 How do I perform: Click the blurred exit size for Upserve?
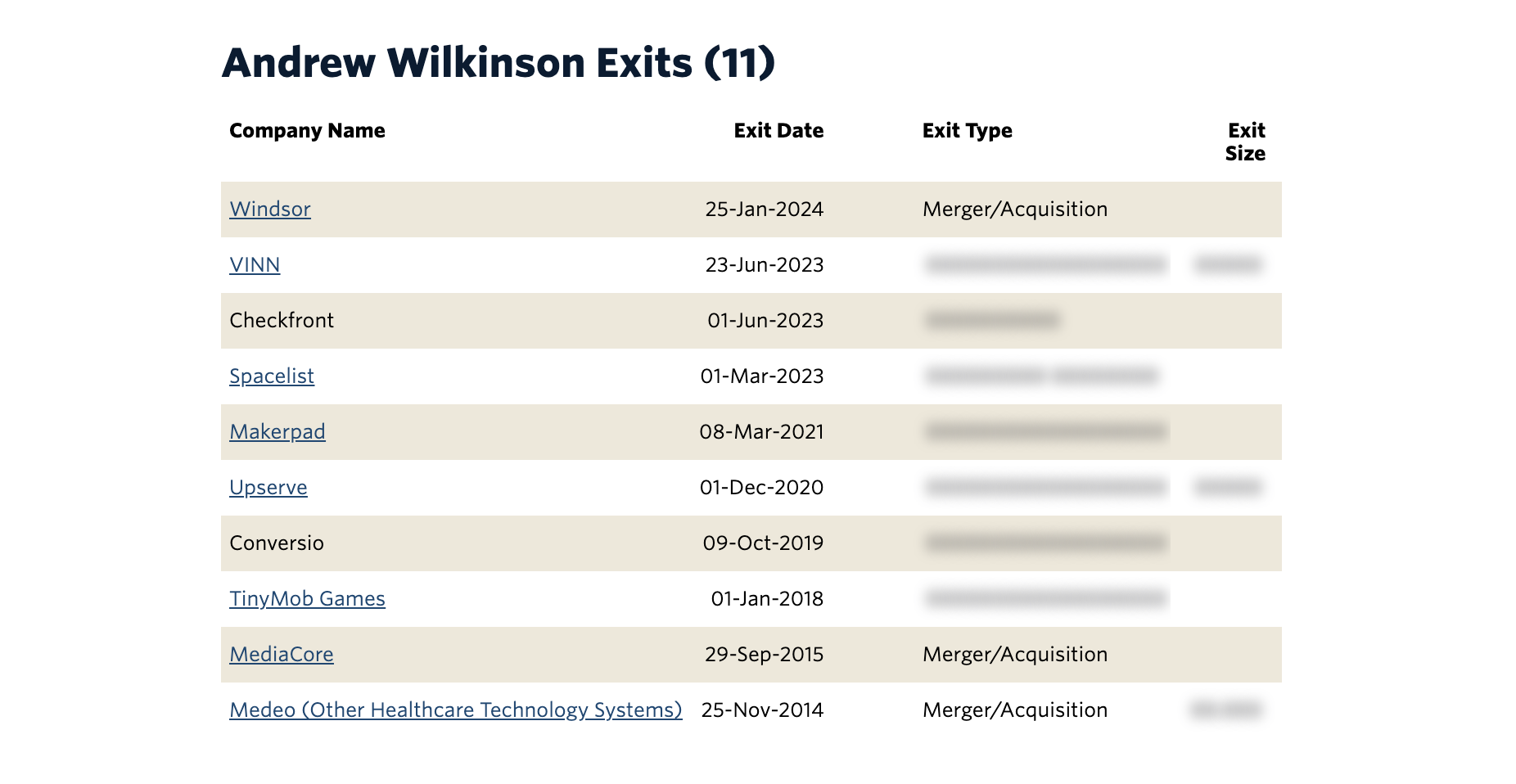point(1227,488)
